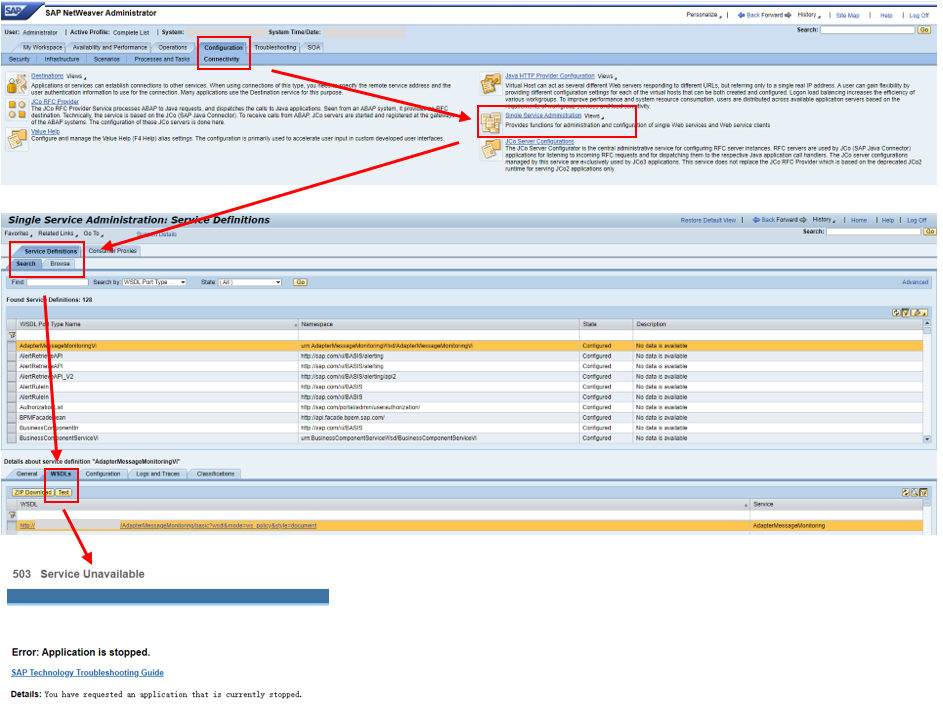Open the Go To menu
The width and height of the screenshot is (943, 712).
pyautogui.click(x=93, y=233)
